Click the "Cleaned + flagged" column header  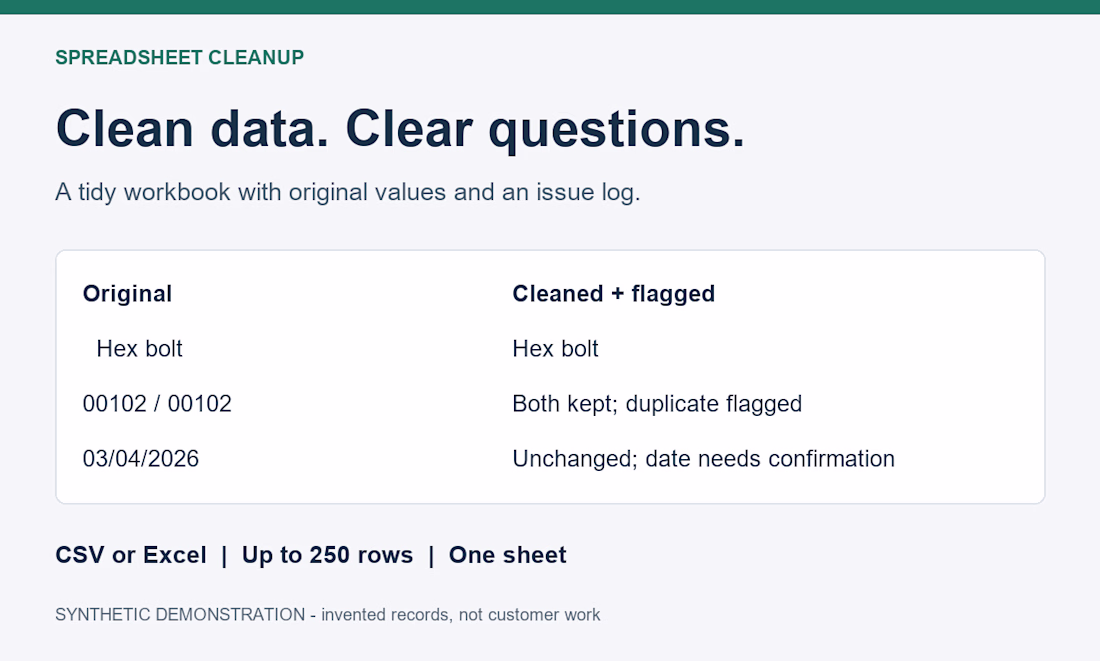613,293
